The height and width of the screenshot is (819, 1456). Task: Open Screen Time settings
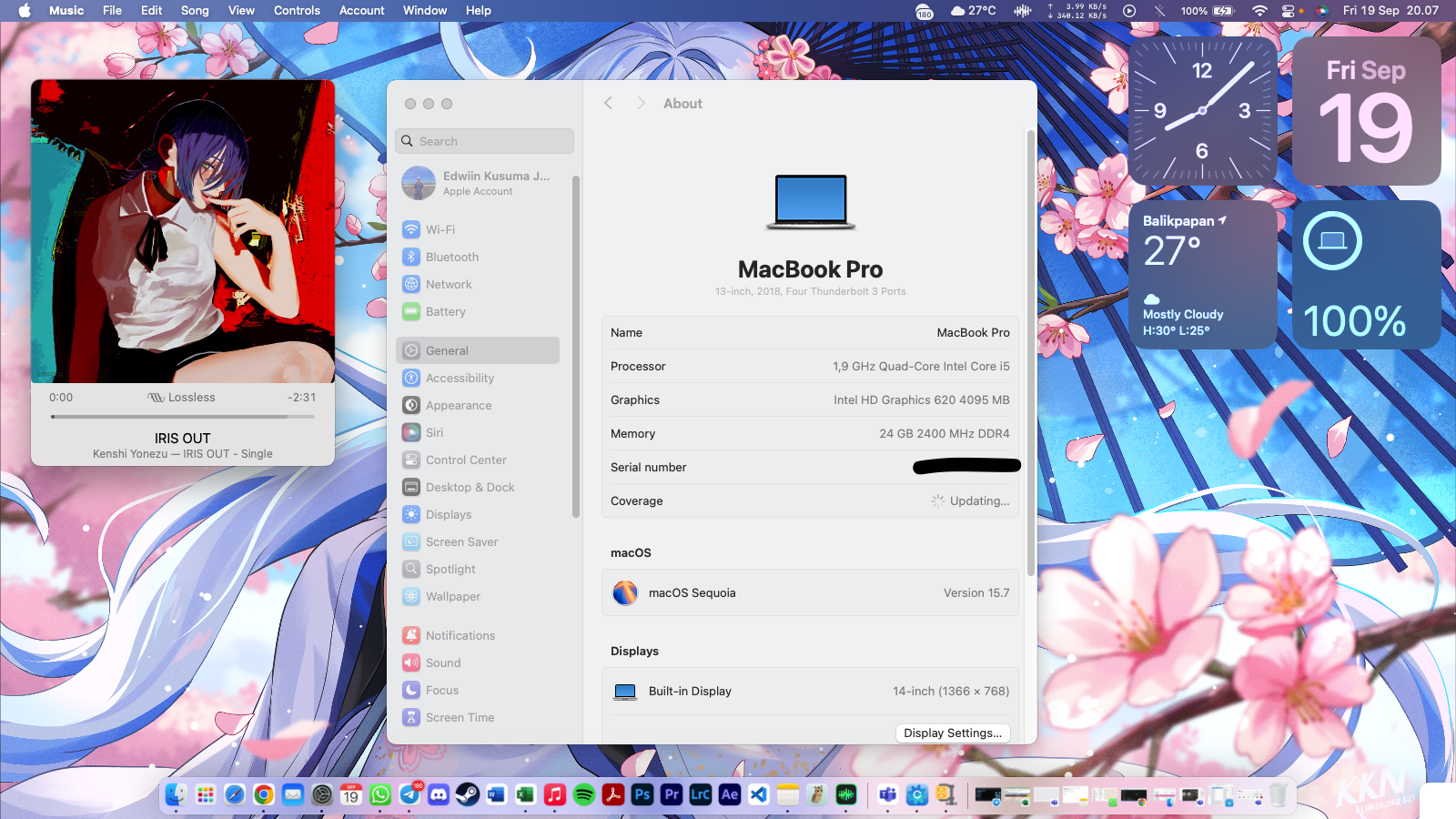(478, 717)
